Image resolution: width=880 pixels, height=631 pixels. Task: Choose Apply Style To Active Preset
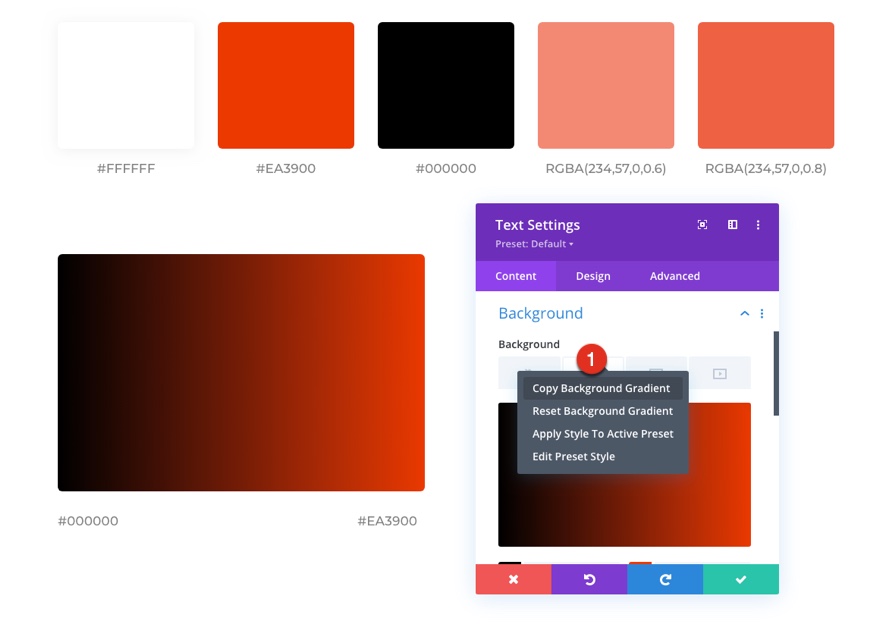602,433
